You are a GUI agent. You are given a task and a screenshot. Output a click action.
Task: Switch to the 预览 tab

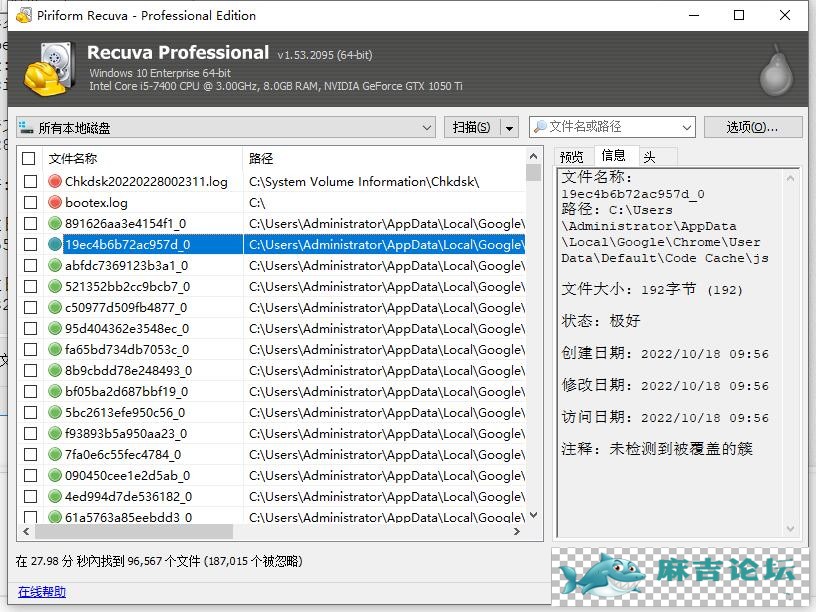[x=571, y=157]
